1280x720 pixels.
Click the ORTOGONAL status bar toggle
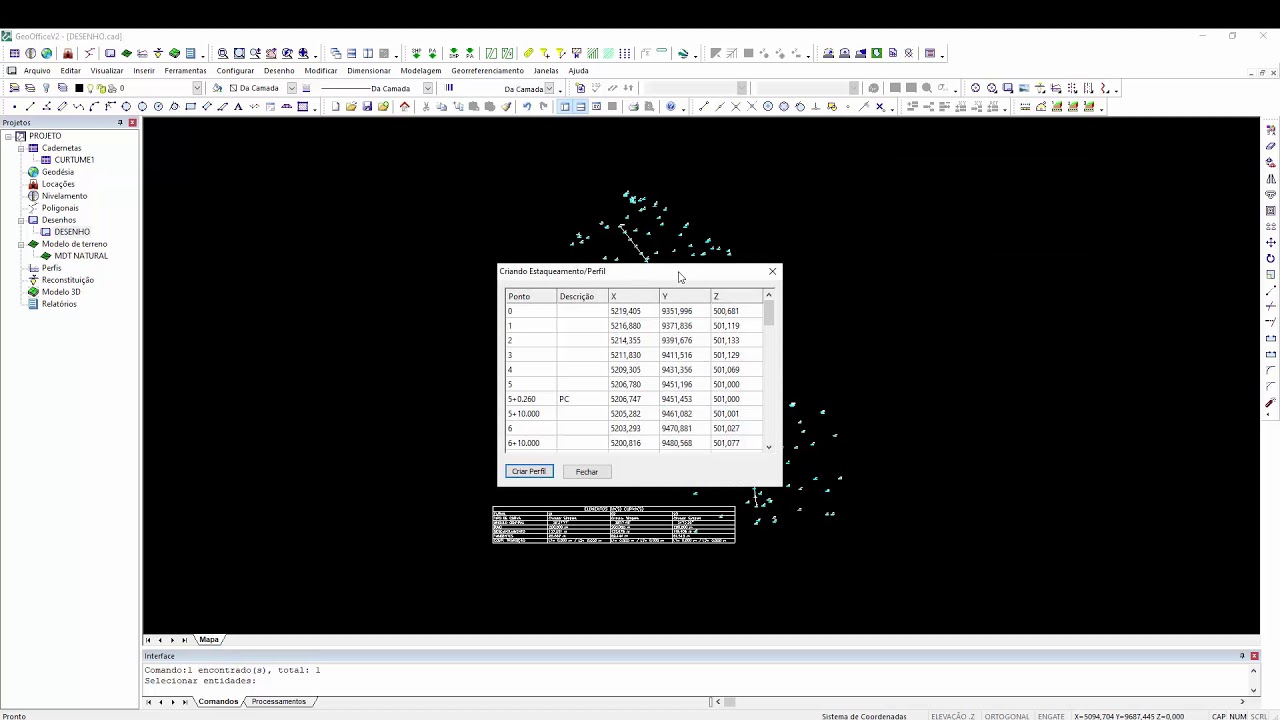[x=1006, y=716]
